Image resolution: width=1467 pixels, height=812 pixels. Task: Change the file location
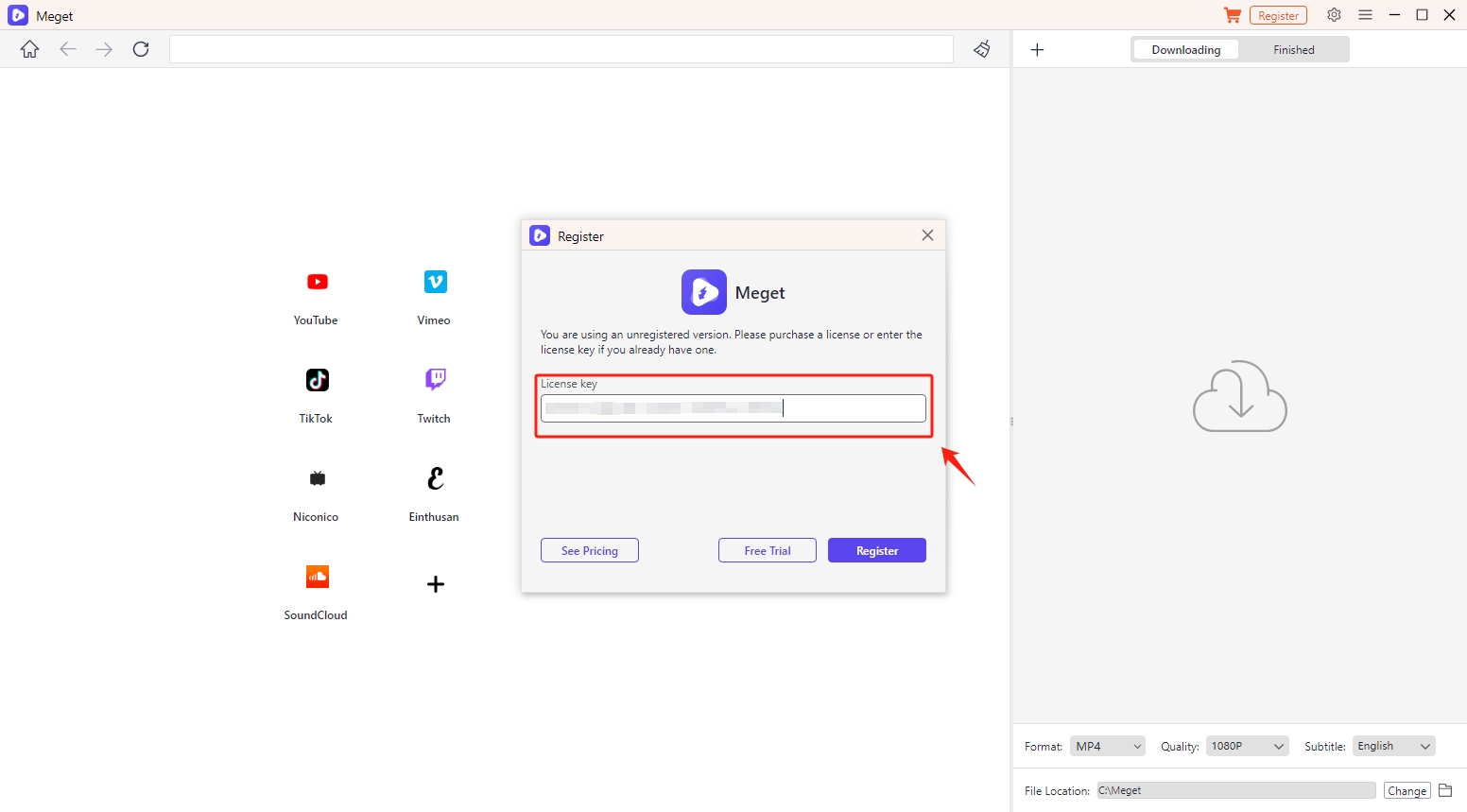point(1407,791)
